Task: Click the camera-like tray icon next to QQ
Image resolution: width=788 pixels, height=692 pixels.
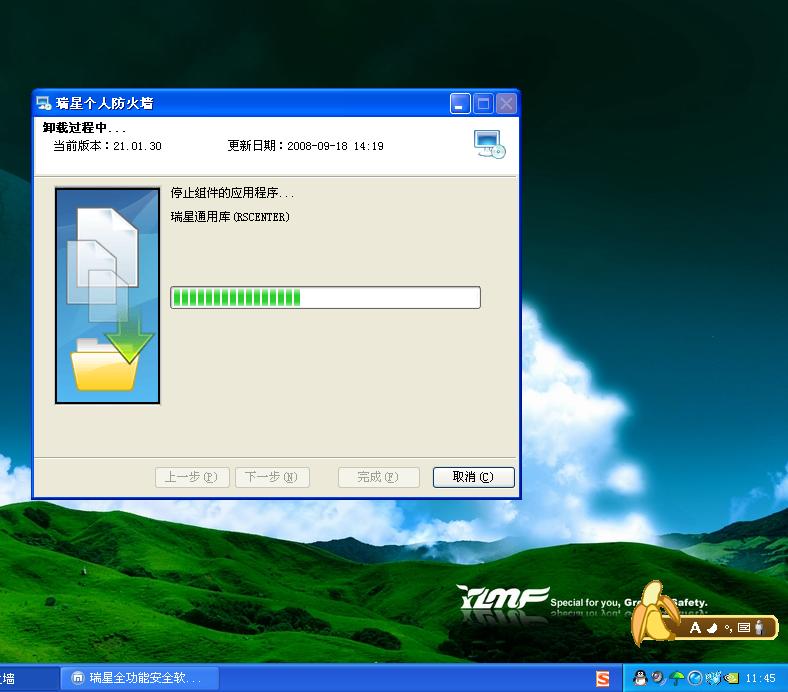Action: [x=658, y=678]
